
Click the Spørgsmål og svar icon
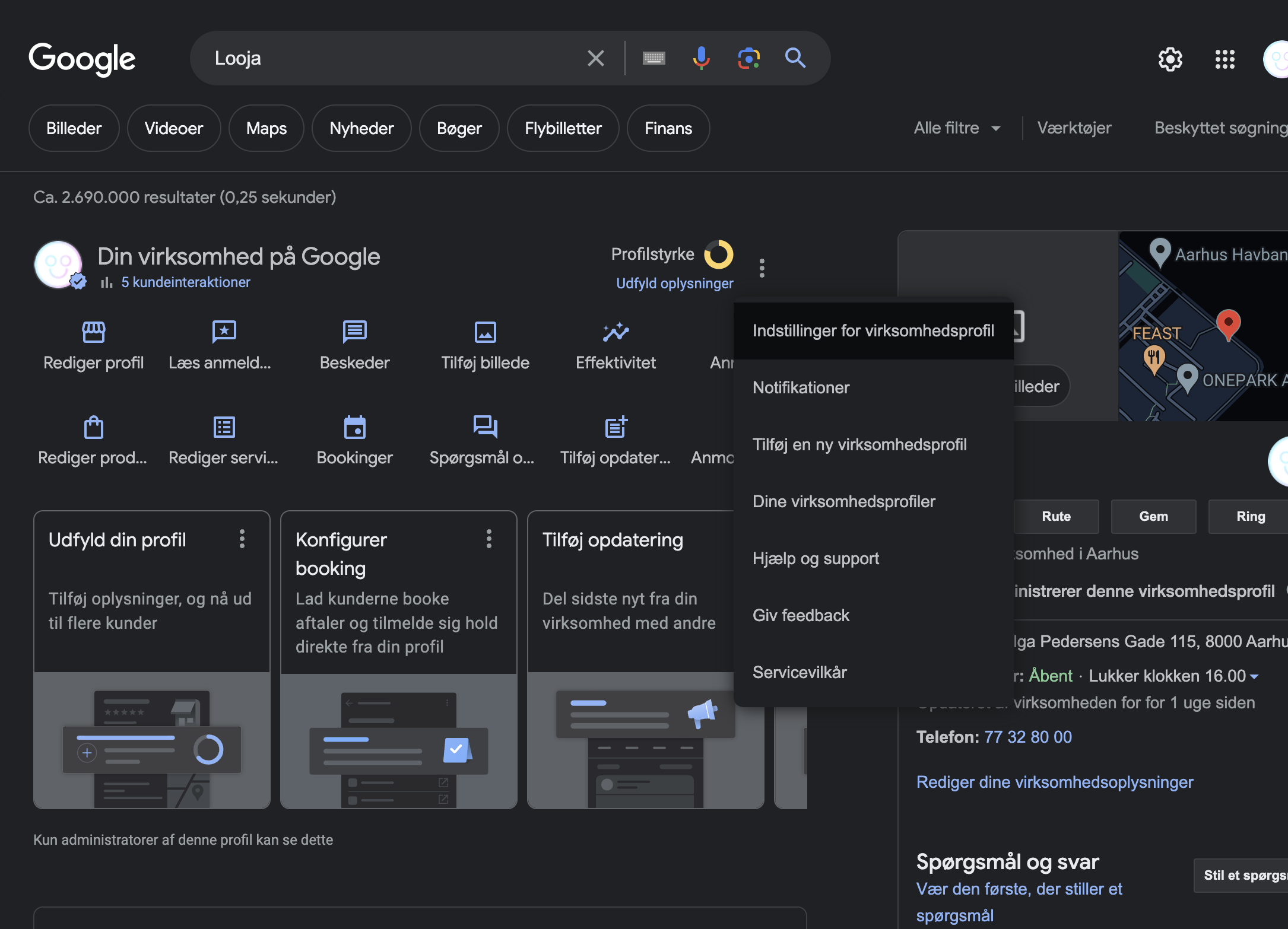pos(486,427)
